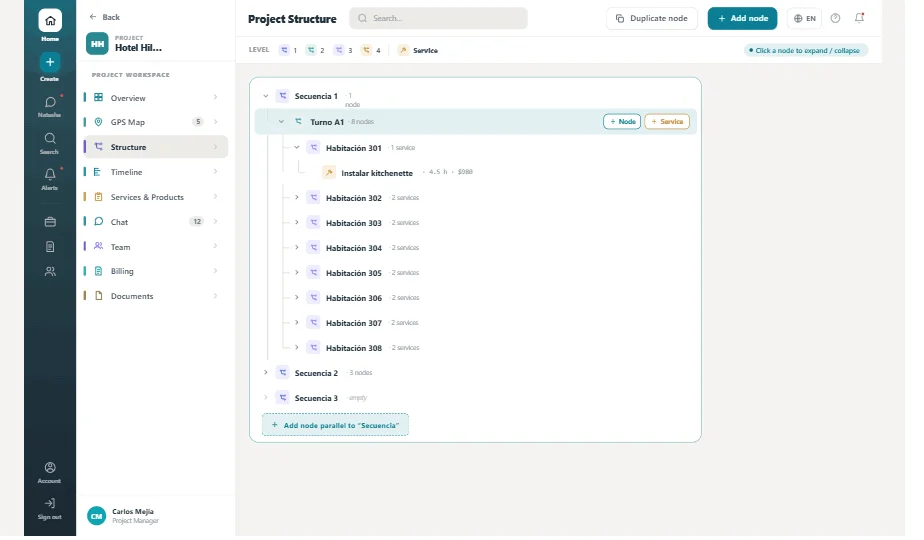Click the level 2 legend icon
Image resolution: width=924 pixels, height=540 pixels.
311,50
